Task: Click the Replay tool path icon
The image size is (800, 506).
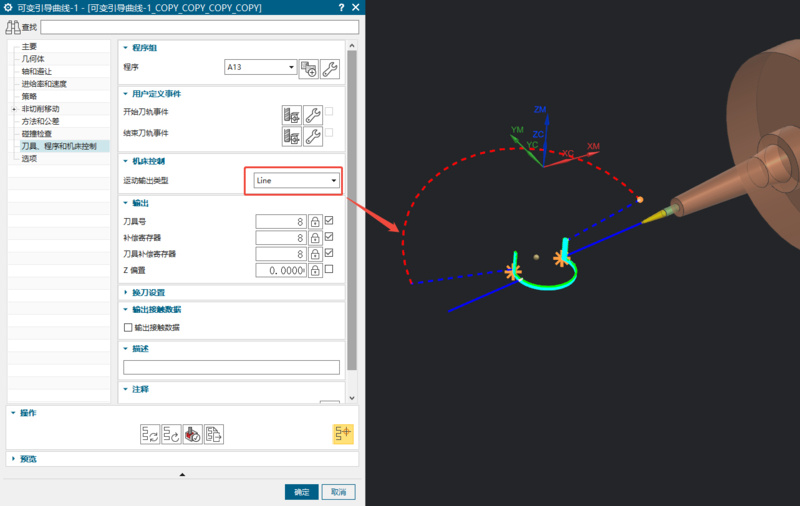Action: (x=170, y=434)
